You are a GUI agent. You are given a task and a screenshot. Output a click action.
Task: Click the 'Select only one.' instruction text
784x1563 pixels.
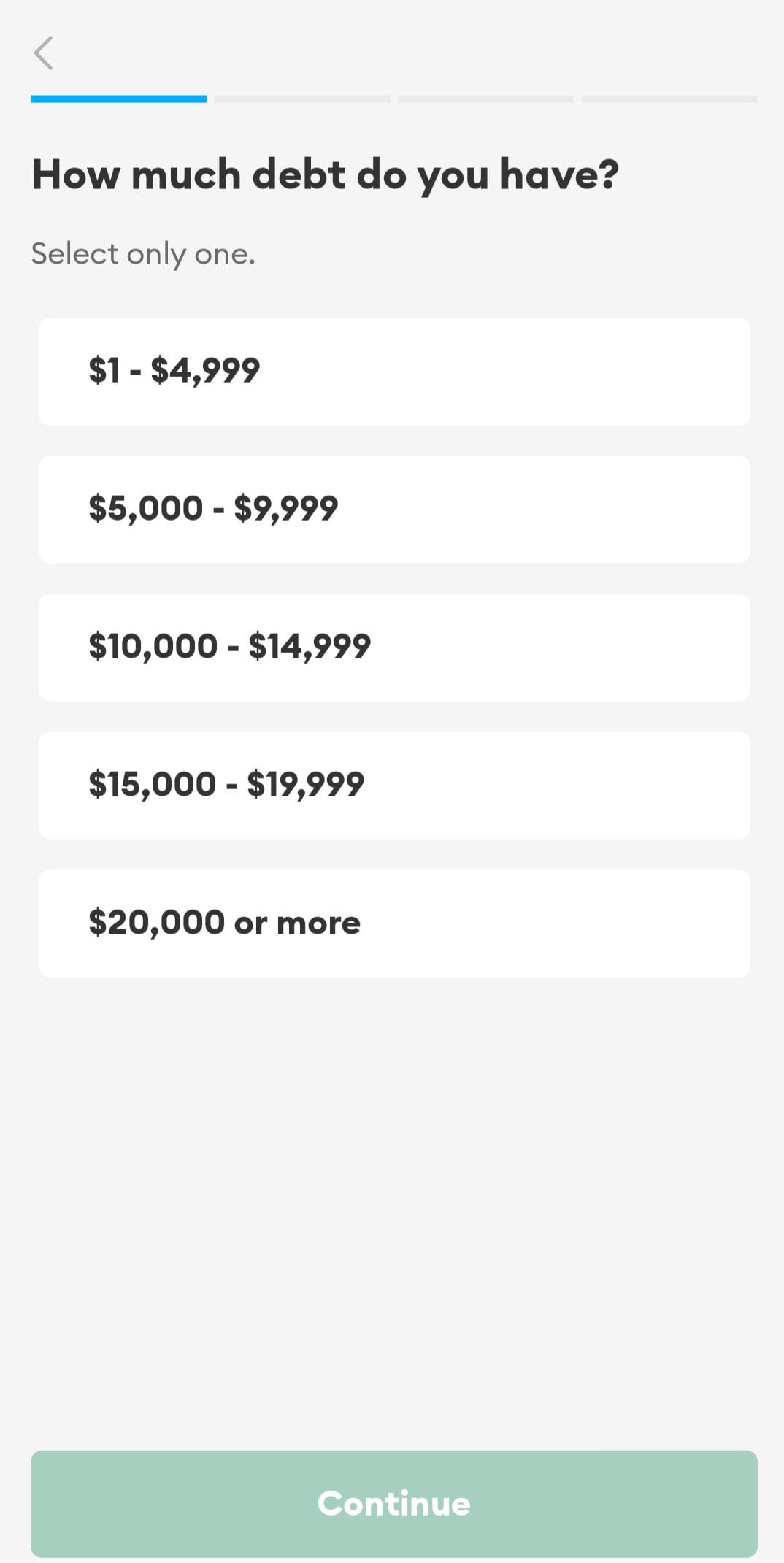pos(143,254)
